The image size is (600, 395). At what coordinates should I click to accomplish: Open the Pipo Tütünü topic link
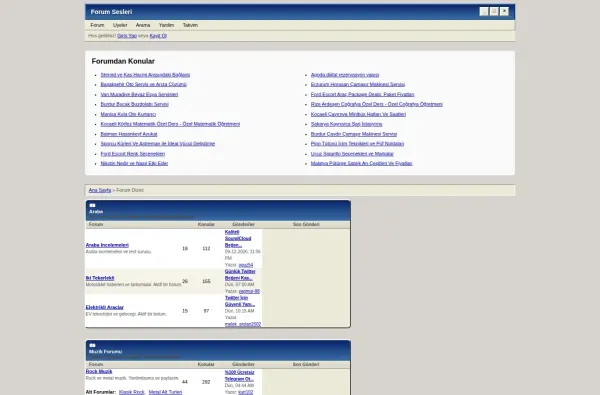pos(357,144)
